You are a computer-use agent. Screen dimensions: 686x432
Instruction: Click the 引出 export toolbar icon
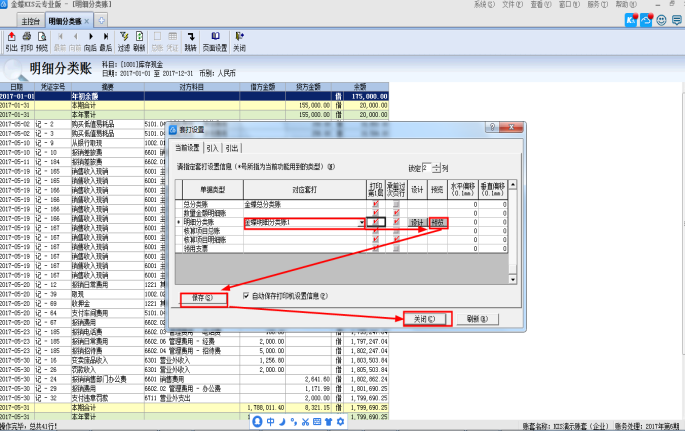tap(11, 41)
